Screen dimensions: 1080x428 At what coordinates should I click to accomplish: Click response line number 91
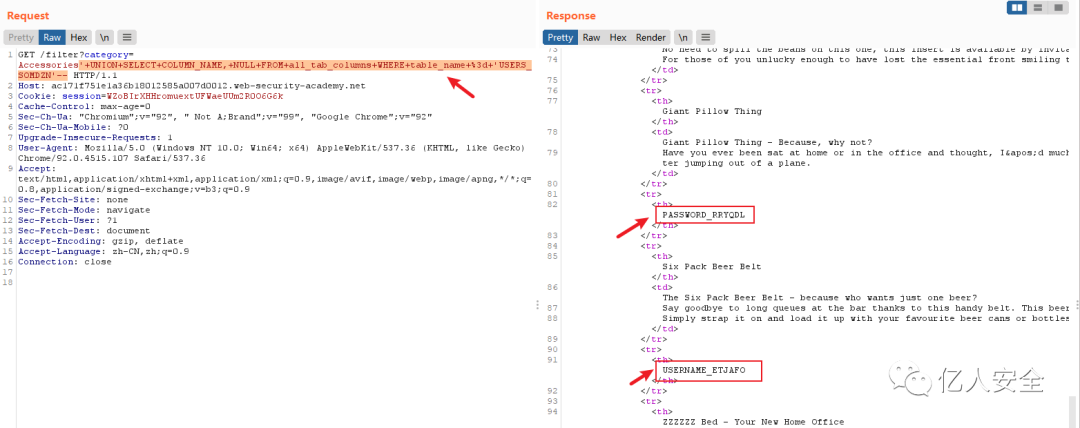551,360
